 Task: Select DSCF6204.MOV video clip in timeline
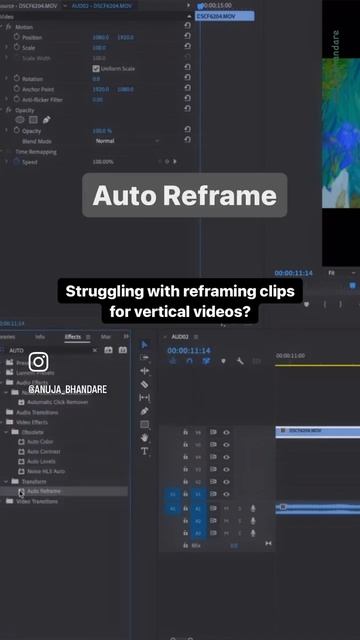click(x=318, y=431)
